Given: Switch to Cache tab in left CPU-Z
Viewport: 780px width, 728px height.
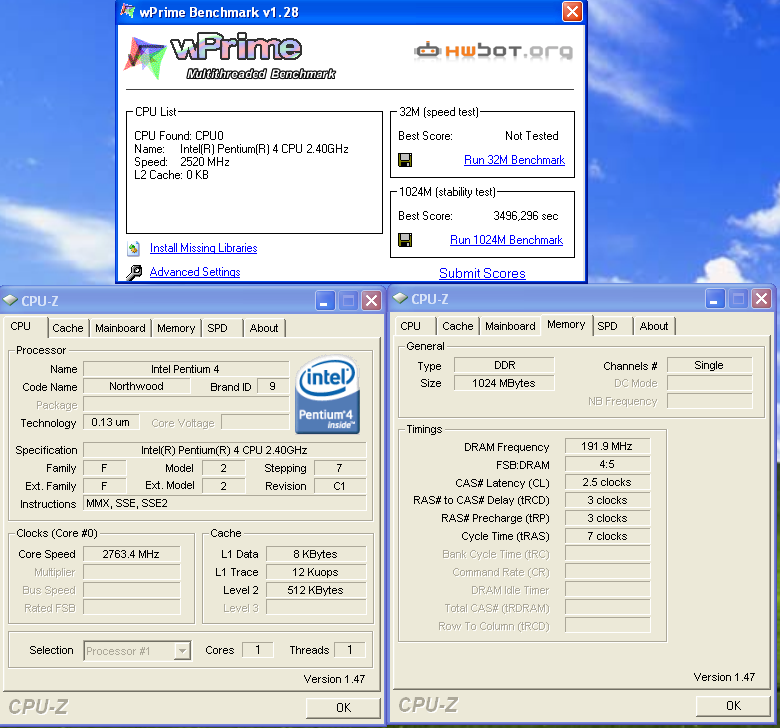Looking at the screenshot, I should pyautogui.click(x=68, y=328).
